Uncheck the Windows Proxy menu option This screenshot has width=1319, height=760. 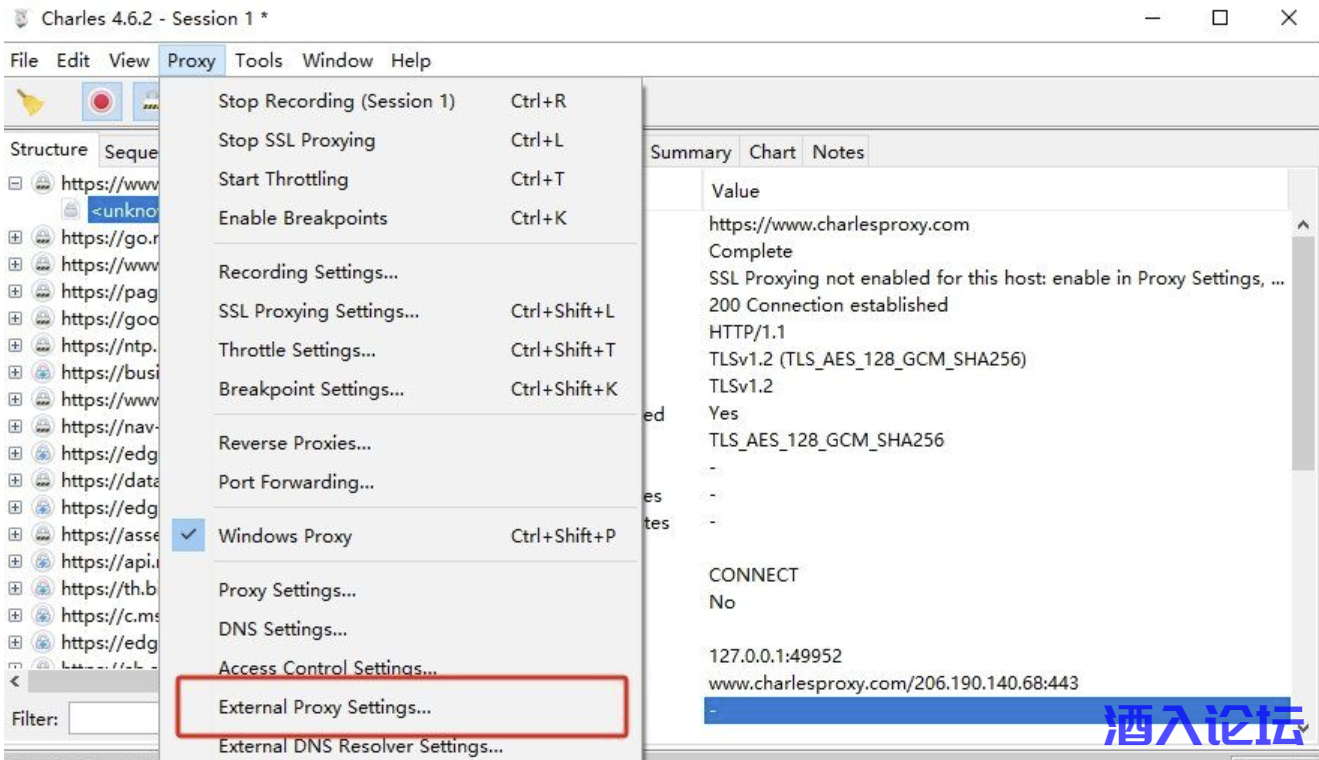[285, 536]
